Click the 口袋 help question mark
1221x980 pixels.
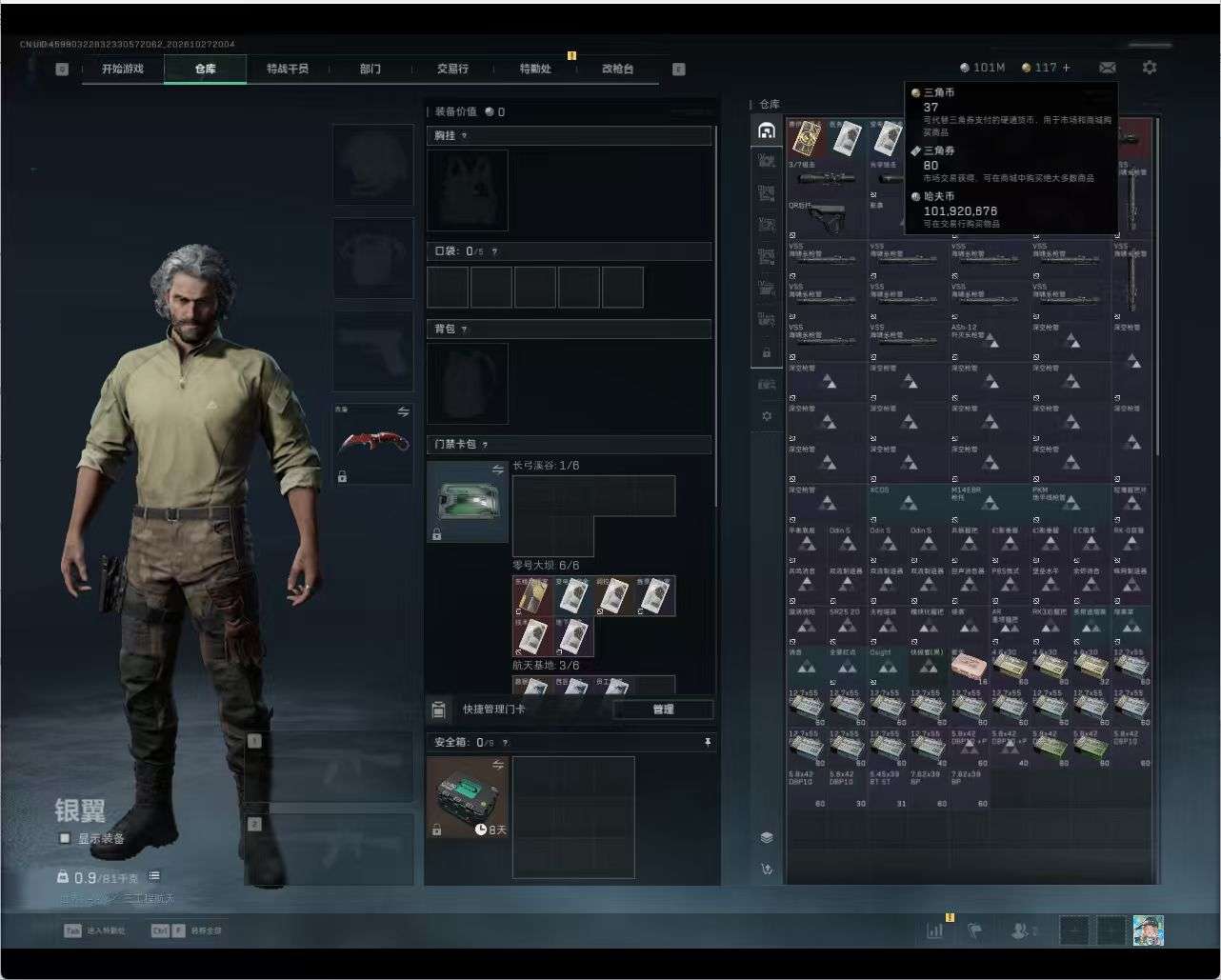(494, 251)
